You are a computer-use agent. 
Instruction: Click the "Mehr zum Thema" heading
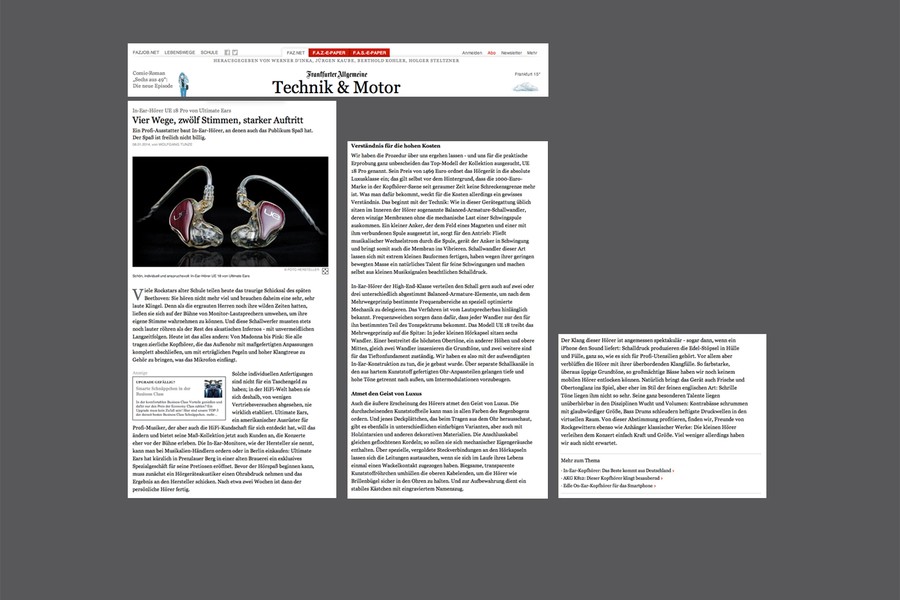pos(580,460)
